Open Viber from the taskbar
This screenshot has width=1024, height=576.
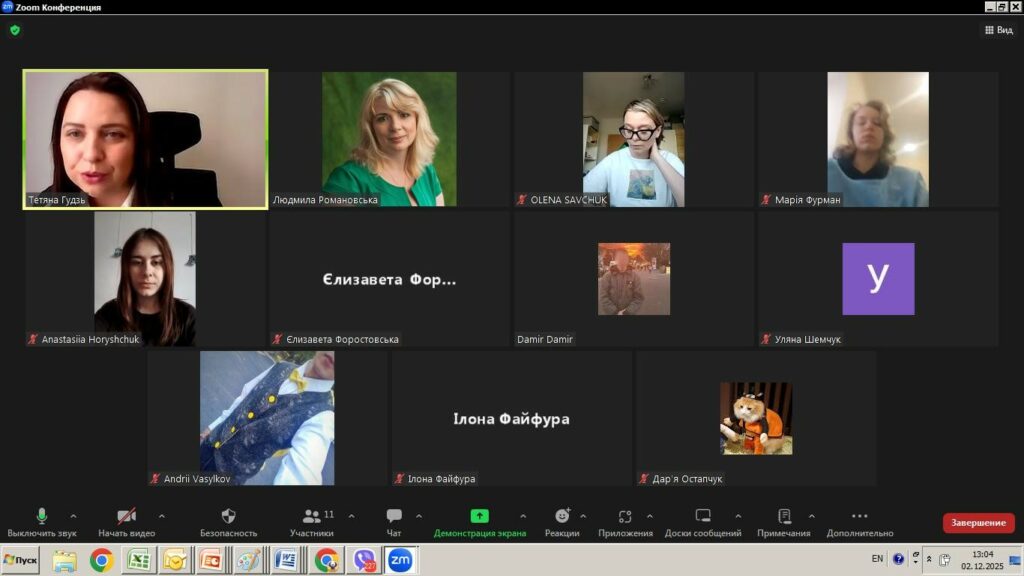coord(363,560)
